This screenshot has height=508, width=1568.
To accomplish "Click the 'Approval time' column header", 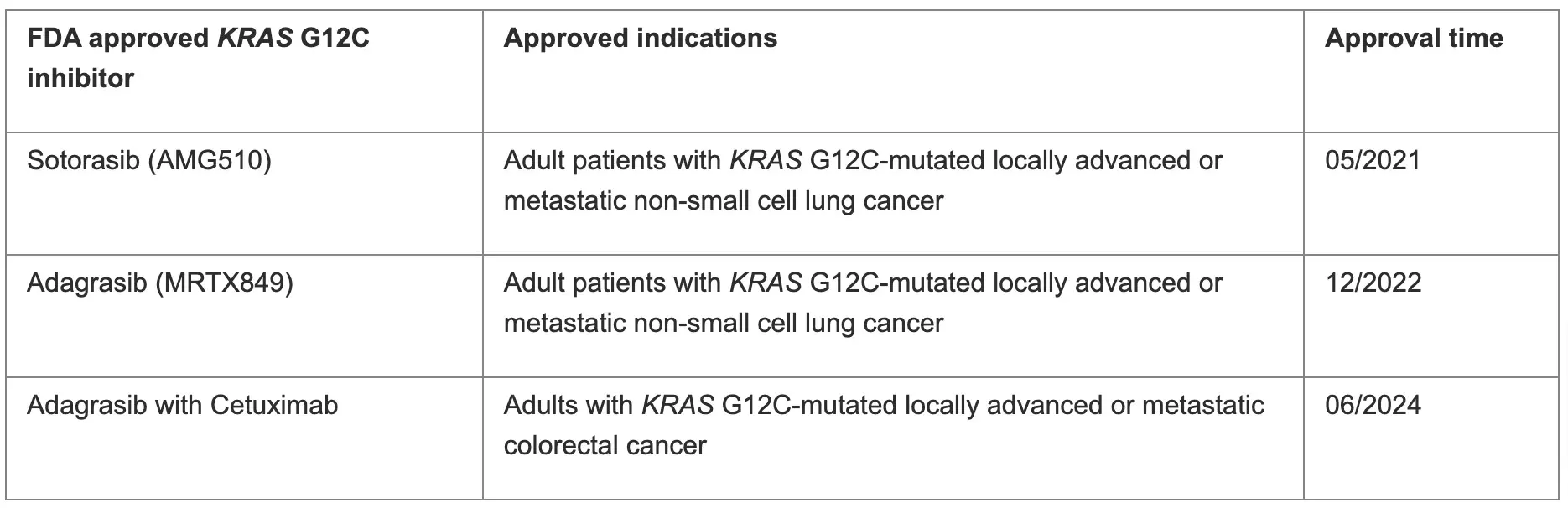I will click(1414, 39).
